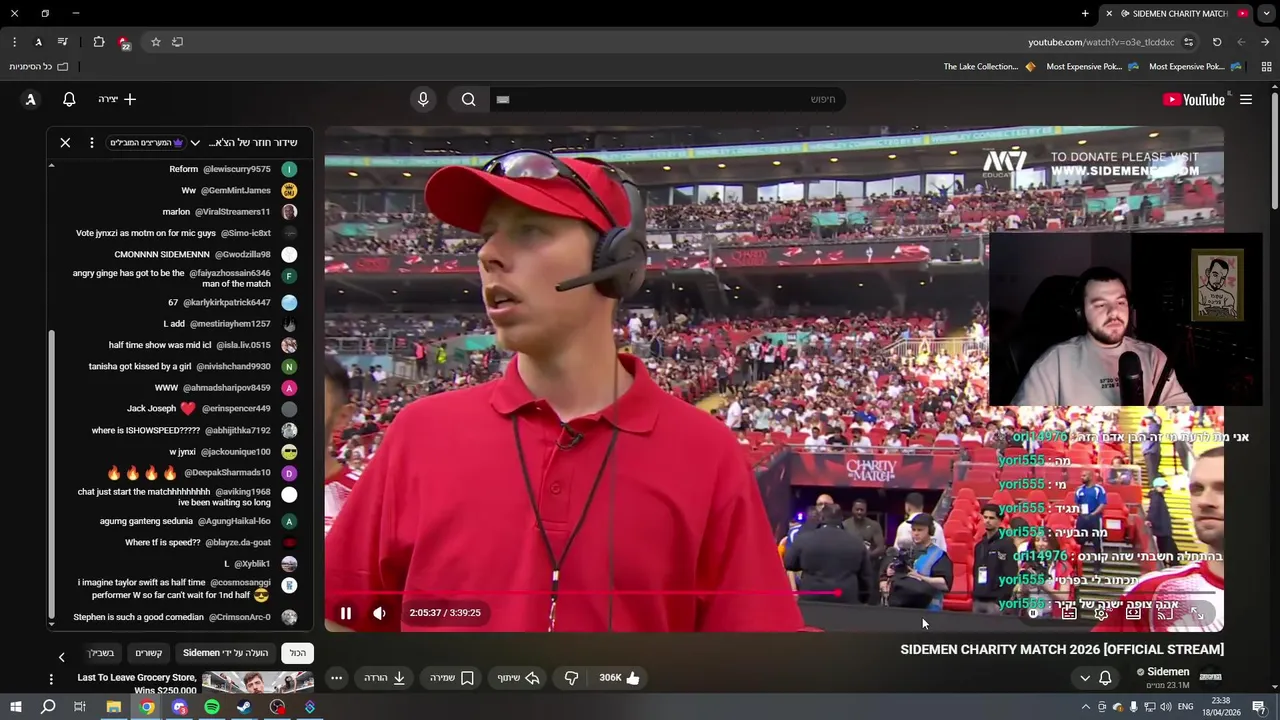Open the all bookmarks folder
1280x720 pixels.
[39, 67]
